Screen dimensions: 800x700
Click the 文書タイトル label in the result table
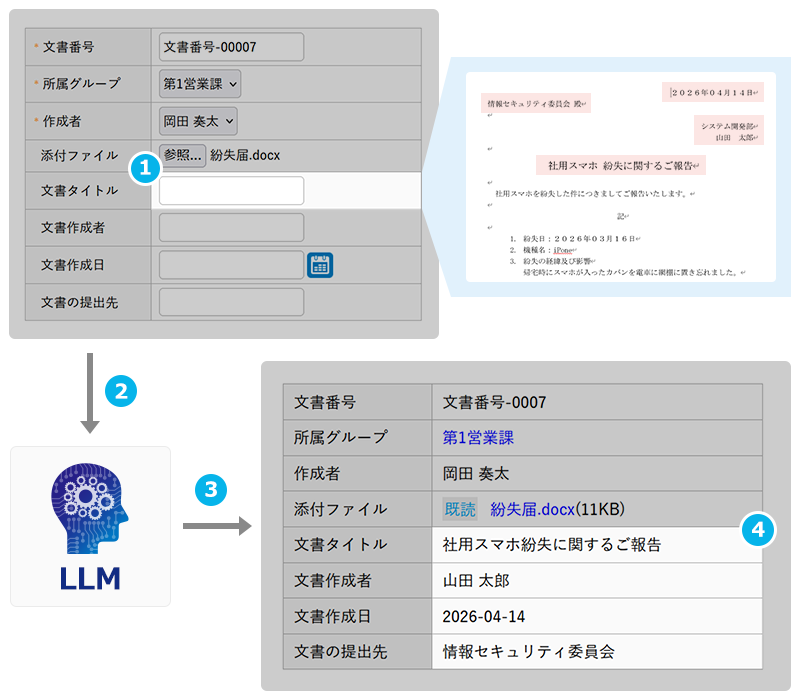coord(340,545)
